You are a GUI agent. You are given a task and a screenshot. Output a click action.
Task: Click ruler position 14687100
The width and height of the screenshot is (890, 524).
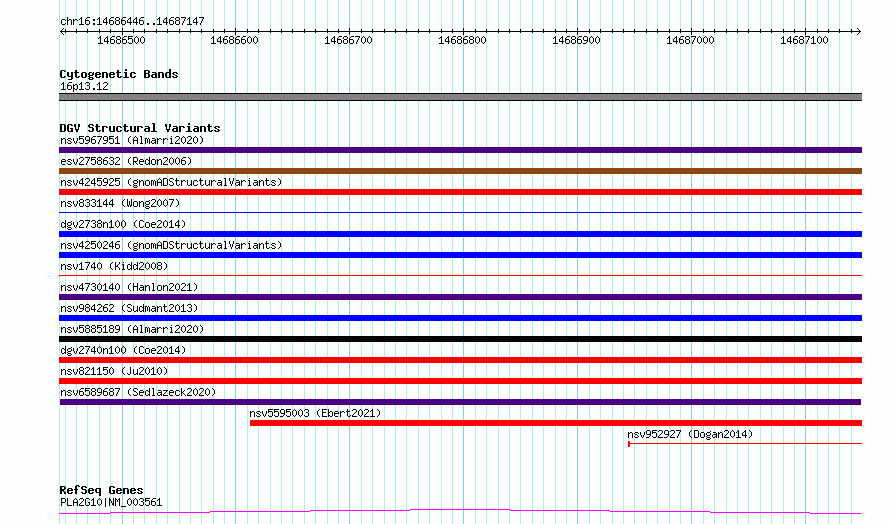[804, 40]
